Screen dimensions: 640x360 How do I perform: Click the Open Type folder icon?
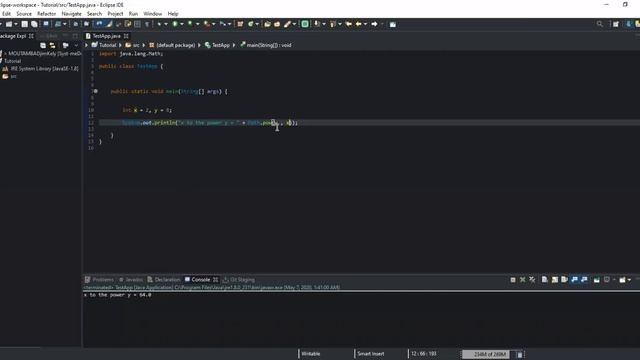point(267,24)
